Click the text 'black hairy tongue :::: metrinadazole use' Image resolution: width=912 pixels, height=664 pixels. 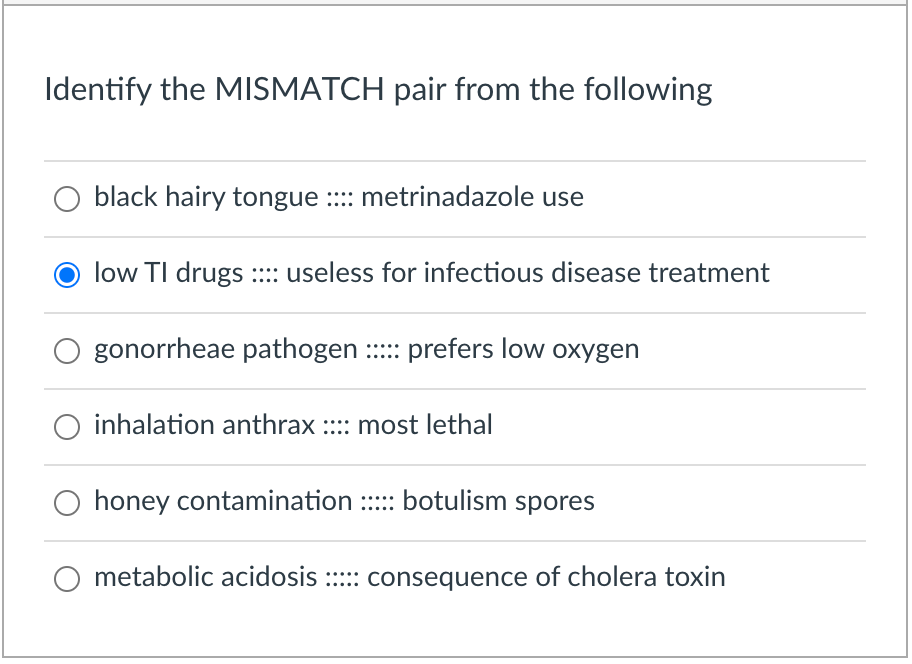339,198
